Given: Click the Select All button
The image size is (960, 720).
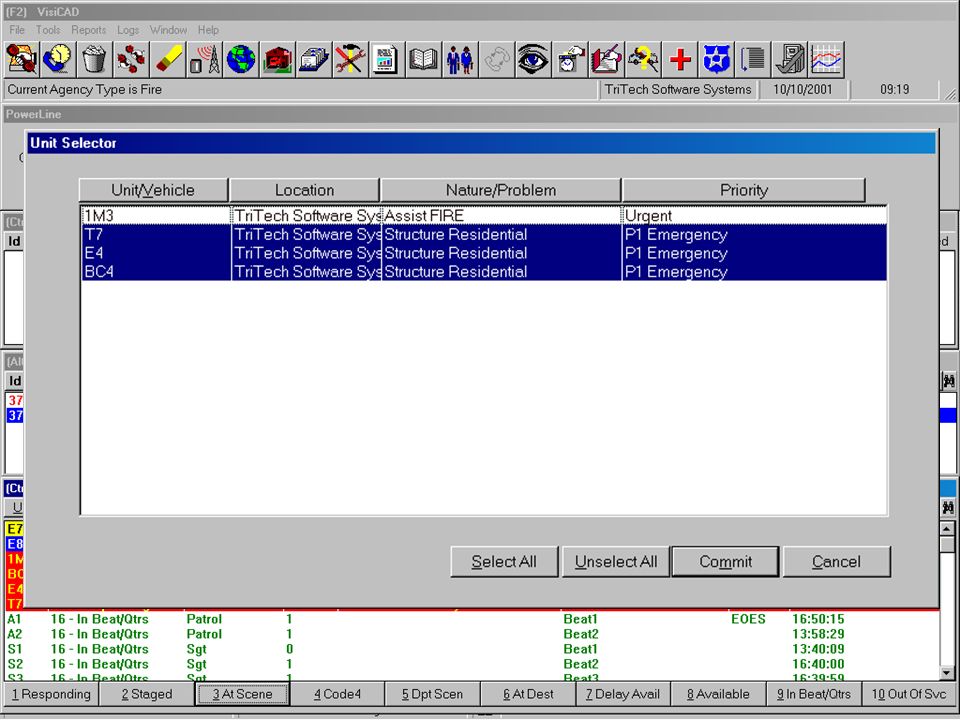Looking at the screenshot, I should coord(504,561).
